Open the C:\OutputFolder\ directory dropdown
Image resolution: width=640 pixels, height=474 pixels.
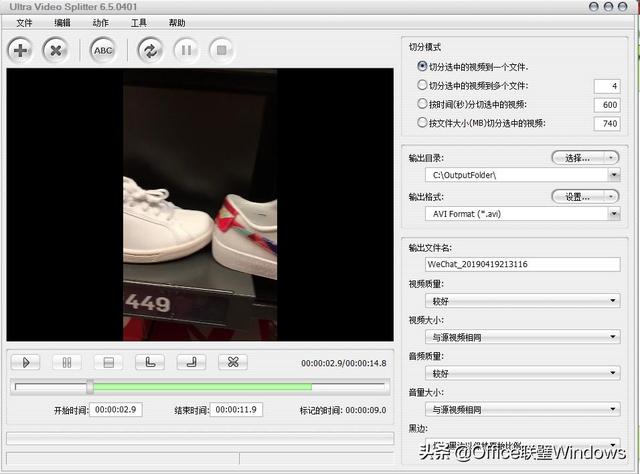point(612,175)
